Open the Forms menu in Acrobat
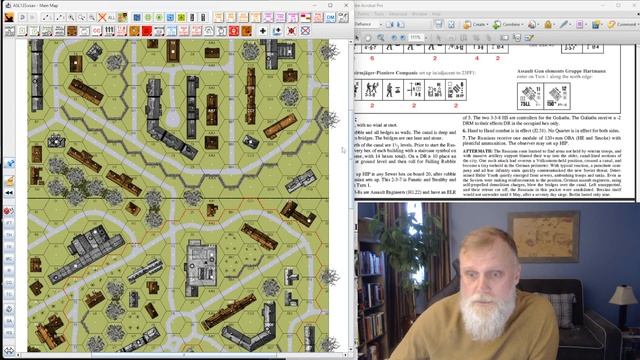The width and height of the screenshot is (640, 360). point(363,14)
